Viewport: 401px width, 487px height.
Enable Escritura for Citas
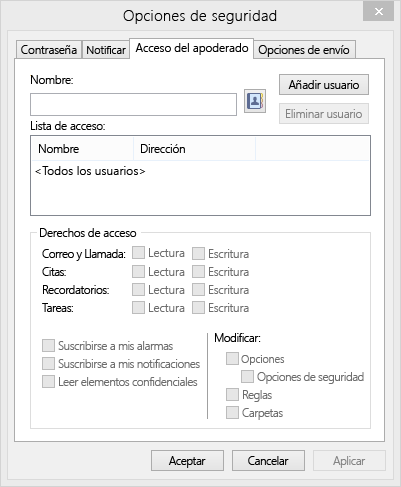pyautogui.click(x=198, y=271)
